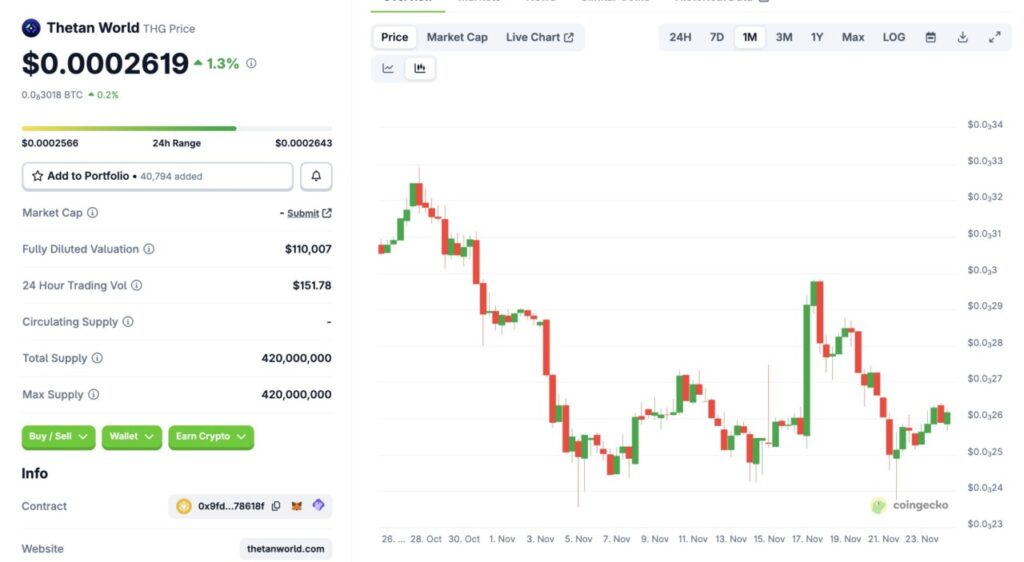Expand chart to fullscreen

tap(994, 38)
